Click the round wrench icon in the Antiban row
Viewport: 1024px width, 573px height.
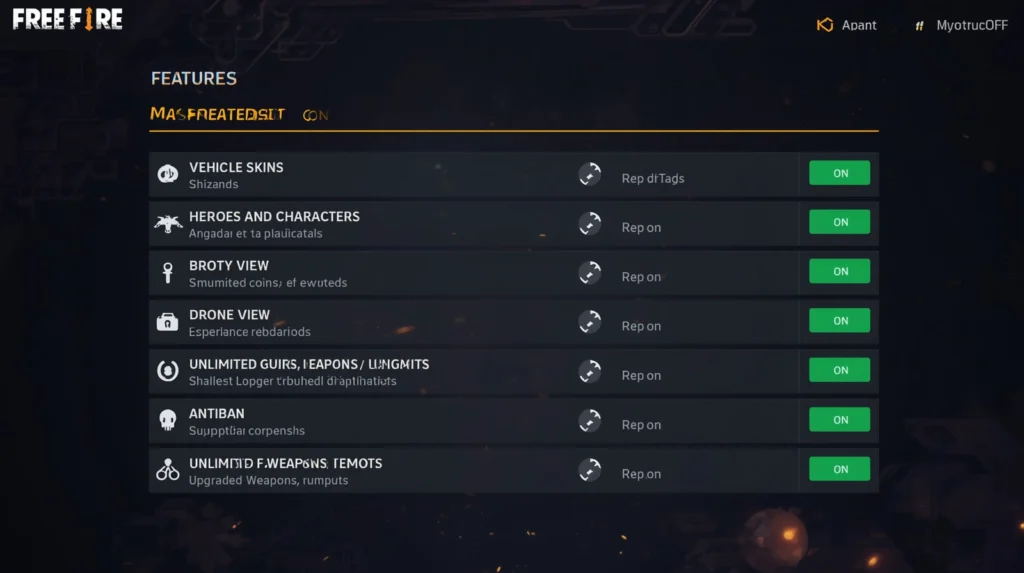(x=590, y=421)
